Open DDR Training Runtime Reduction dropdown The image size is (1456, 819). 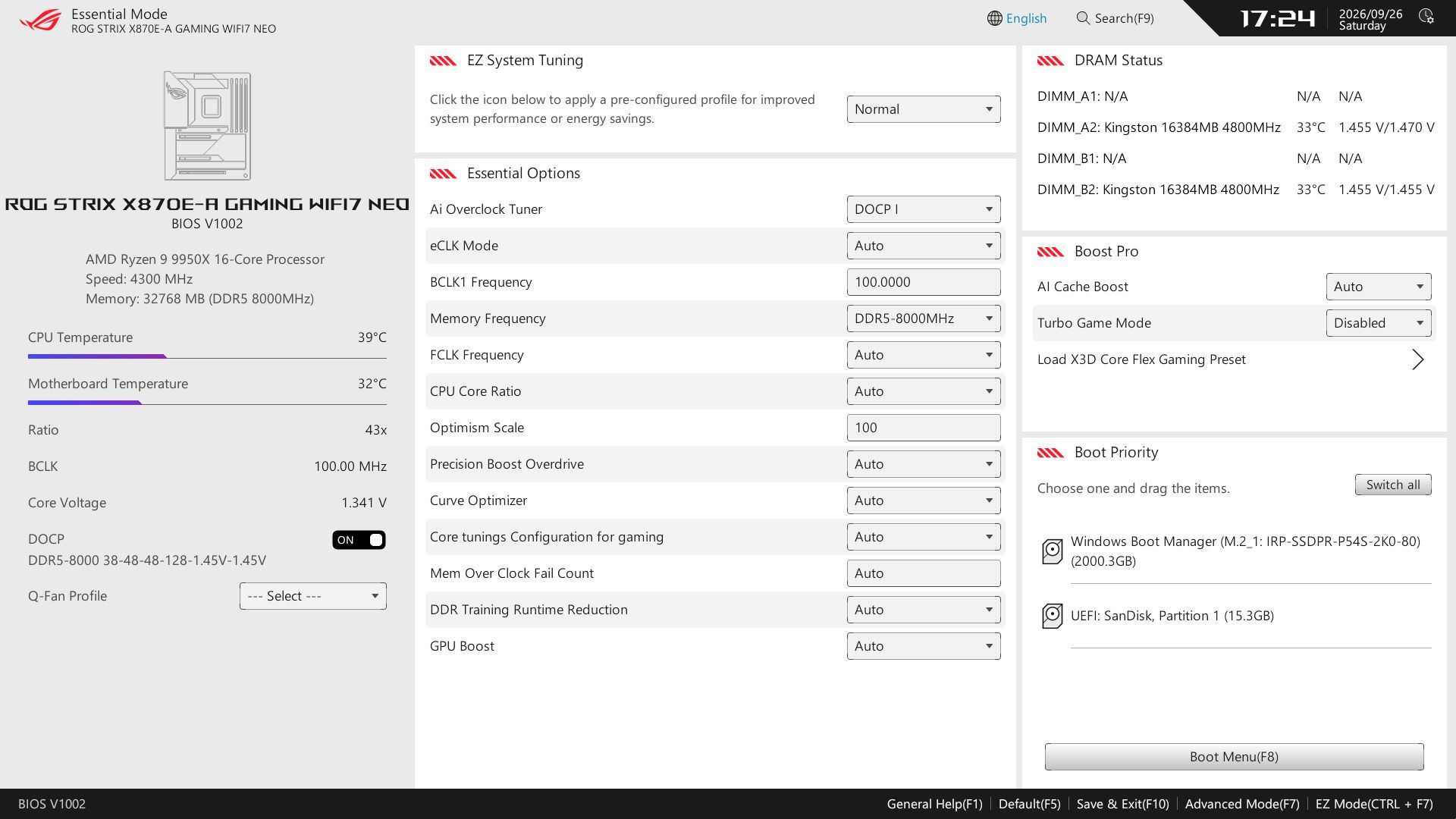coord(924,610)
